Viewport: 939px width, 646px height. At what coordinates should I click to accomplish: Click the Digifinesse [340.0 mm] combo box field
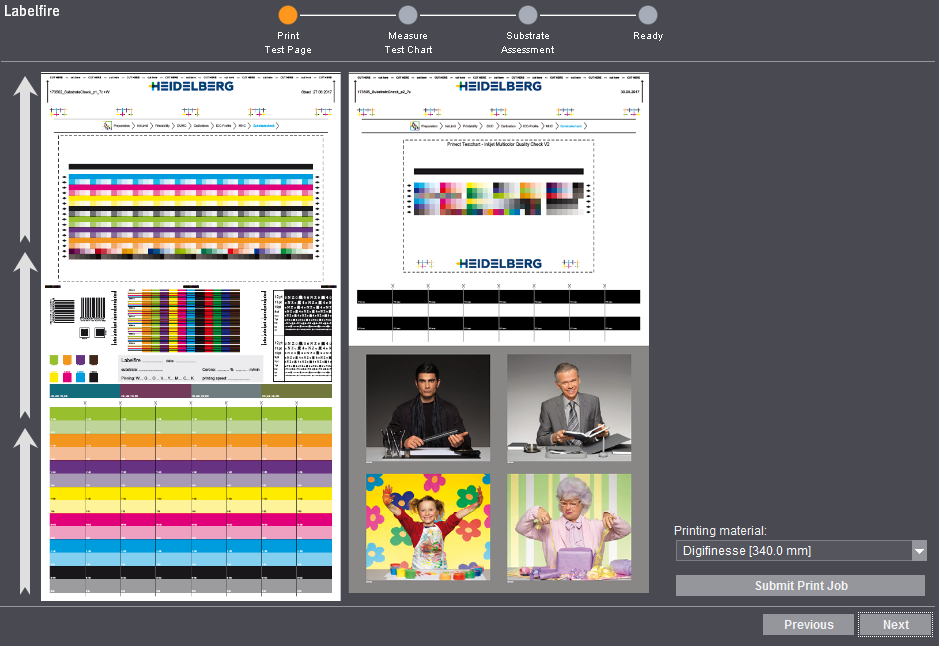792,551
